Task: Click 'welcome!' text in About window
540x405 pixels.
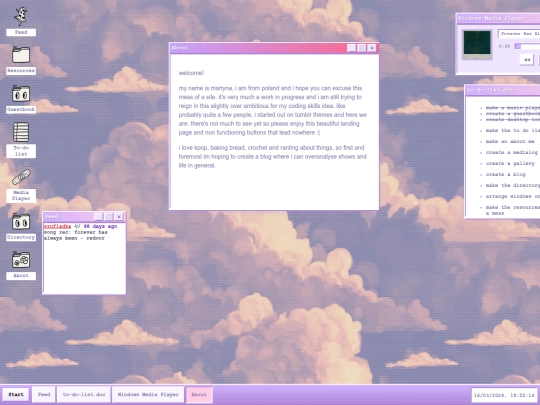Action: [191, 73]
